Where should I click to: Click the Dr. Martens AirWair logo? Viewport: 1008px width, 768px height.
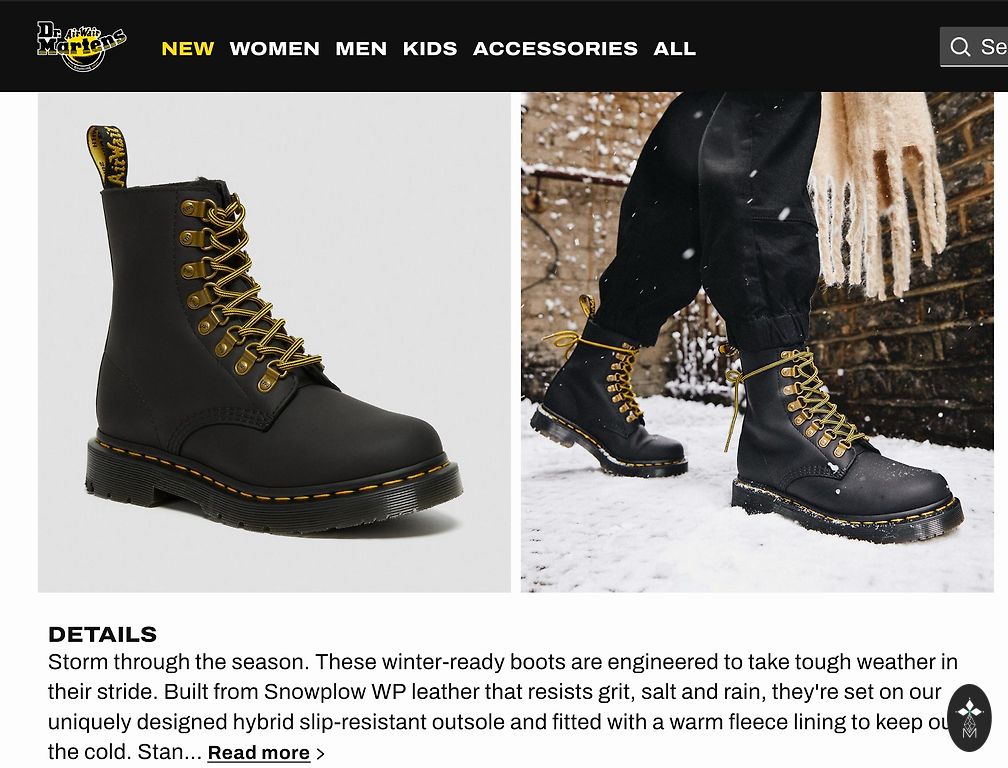click(x=82, y=46)
